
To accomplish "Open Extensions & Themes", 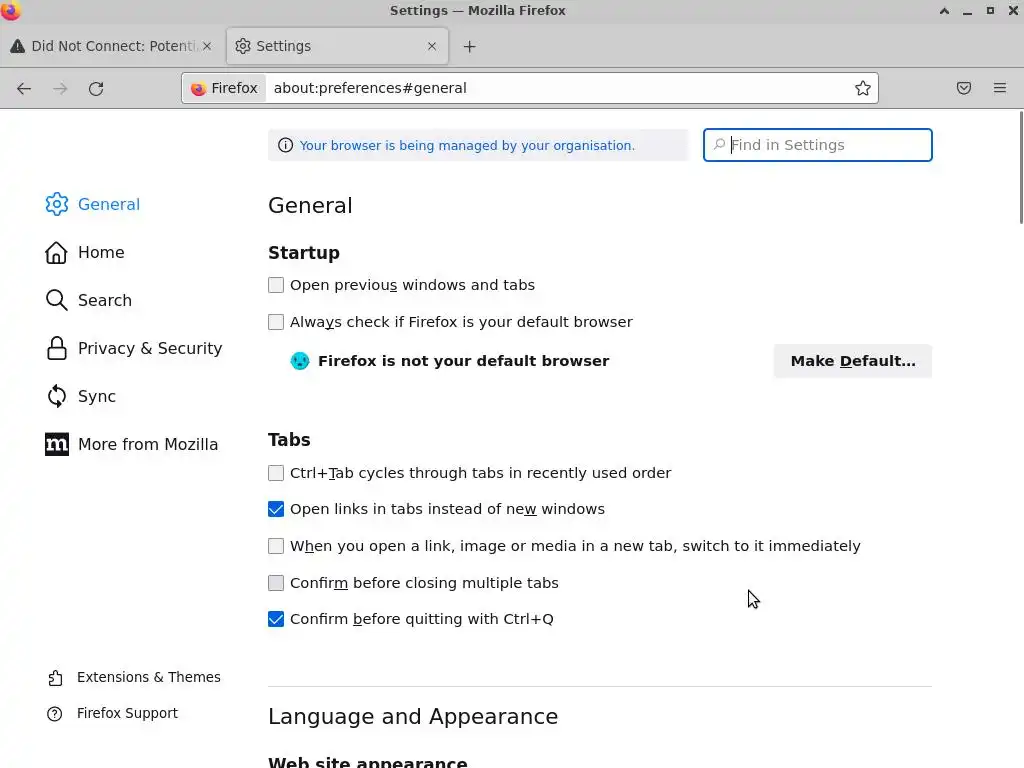I will (x=148, y=677).
